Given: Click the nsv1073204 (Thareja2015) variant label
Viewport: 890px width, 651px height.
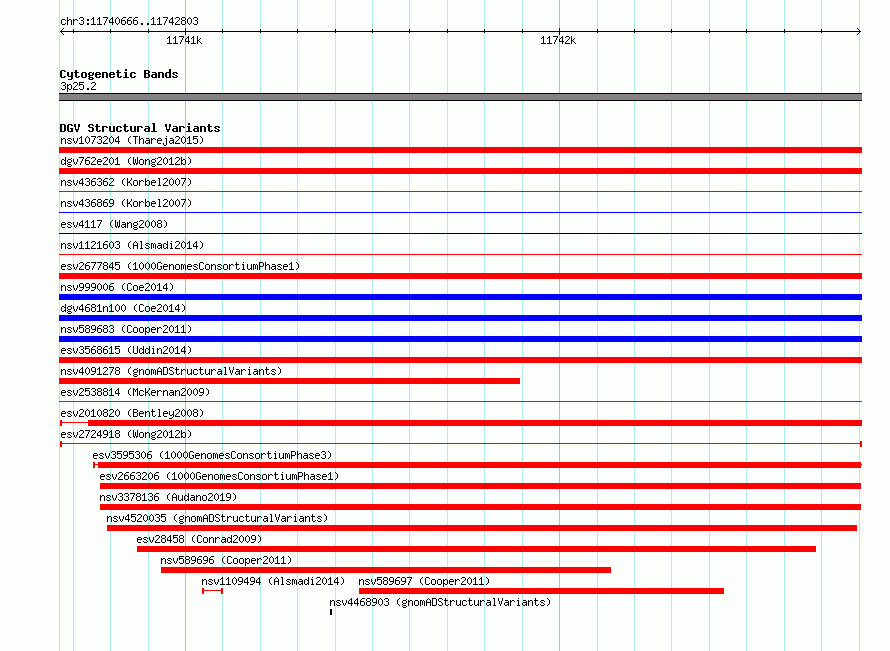Looking at the screenshot, I should [132, 140].
